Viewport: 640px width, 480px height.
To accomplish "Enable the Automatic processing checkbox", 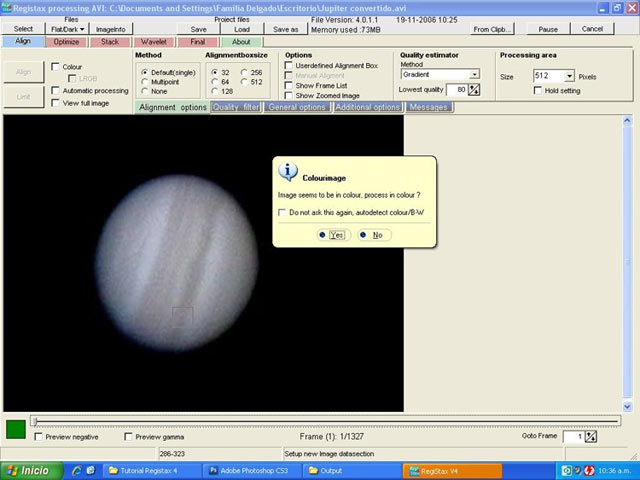I will coord(55,90).
